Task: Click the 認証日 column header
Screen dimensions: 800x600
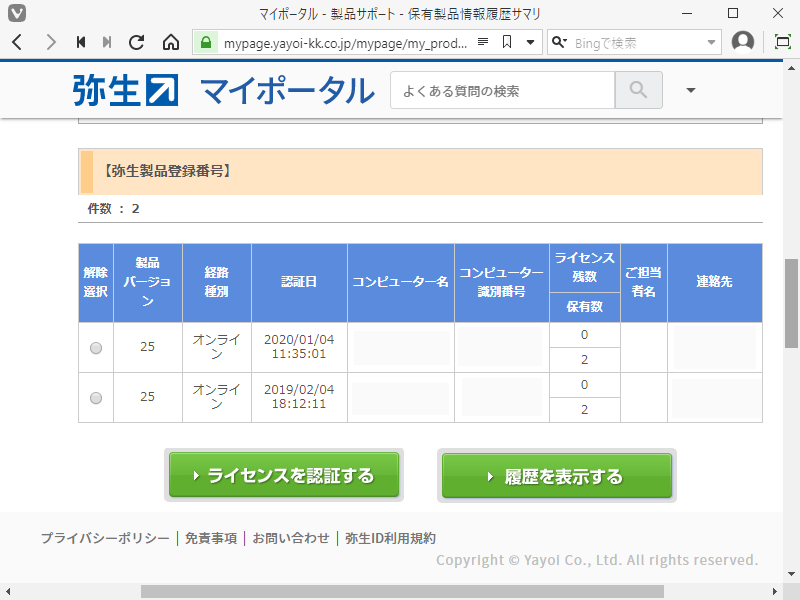Action: pos(299,283)
